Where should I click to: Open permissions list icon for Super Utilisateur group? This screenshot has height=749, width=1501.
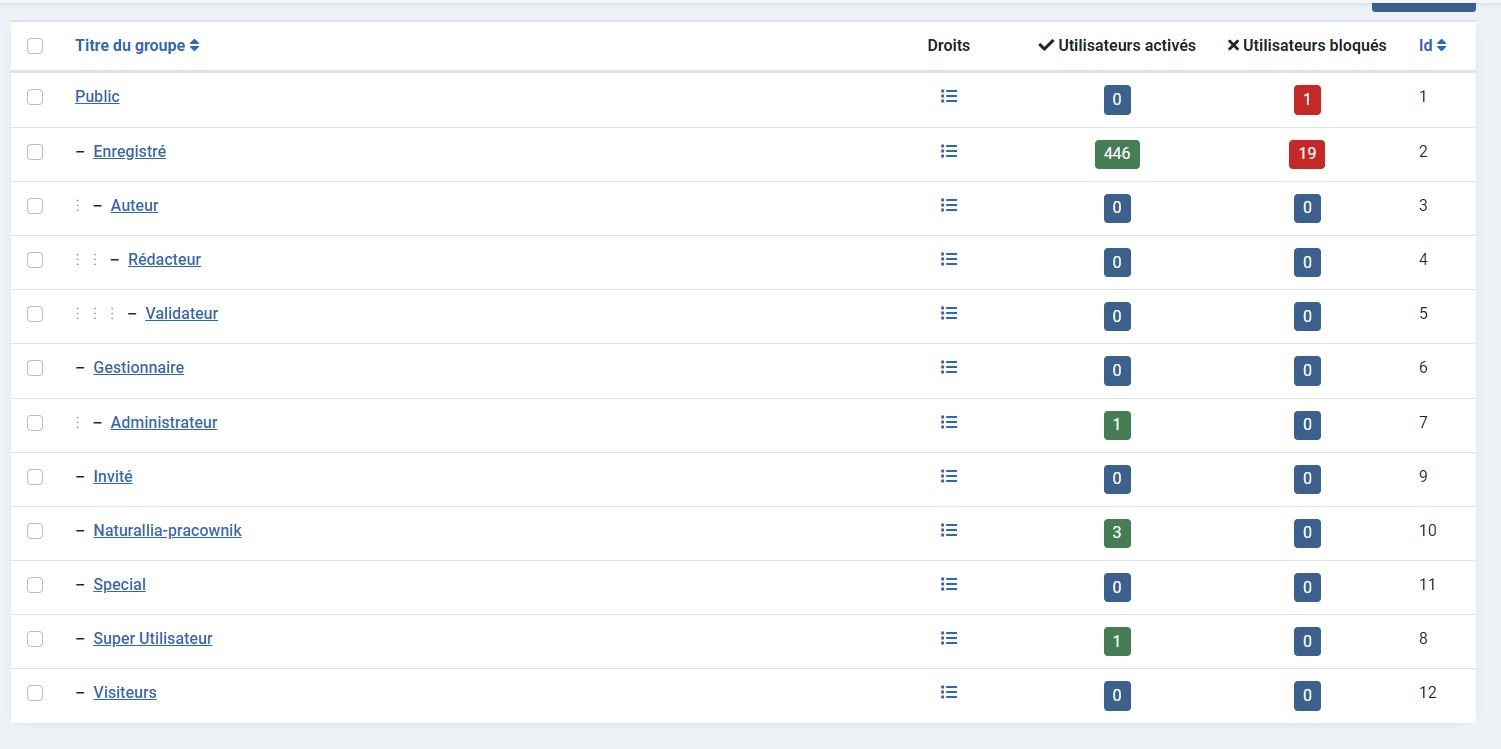(949, 638)
